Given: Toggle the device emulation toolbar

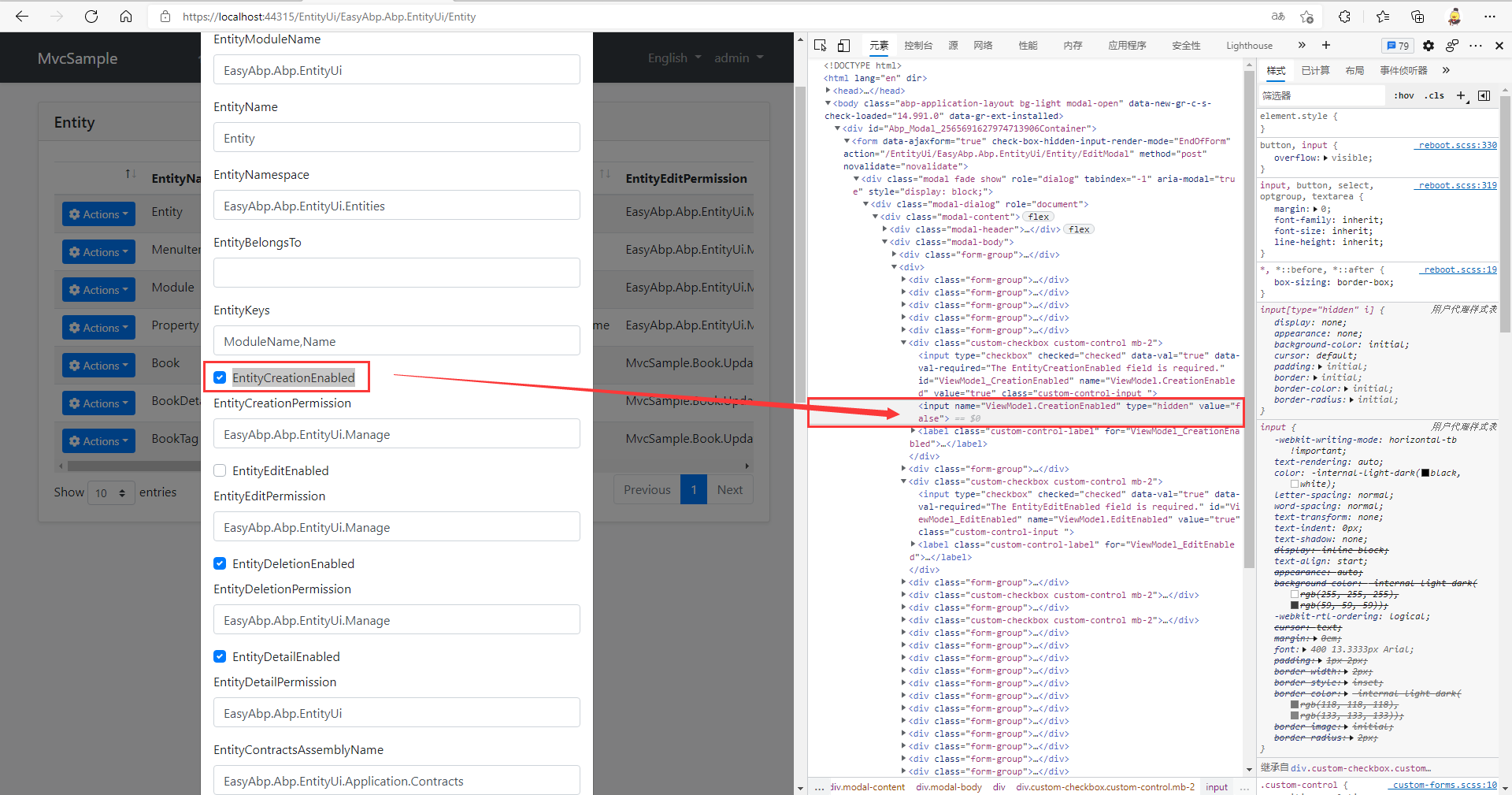Looking at the screenshot, I should pos(843,46).
